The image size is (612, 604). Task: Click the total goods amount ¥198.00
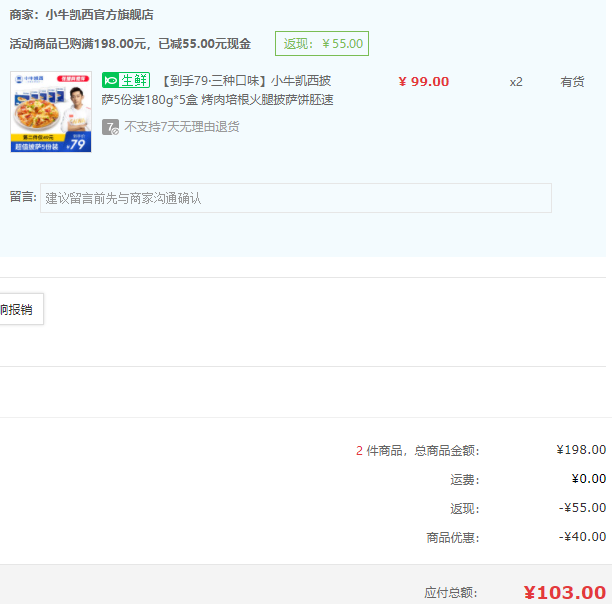point(581,450)
